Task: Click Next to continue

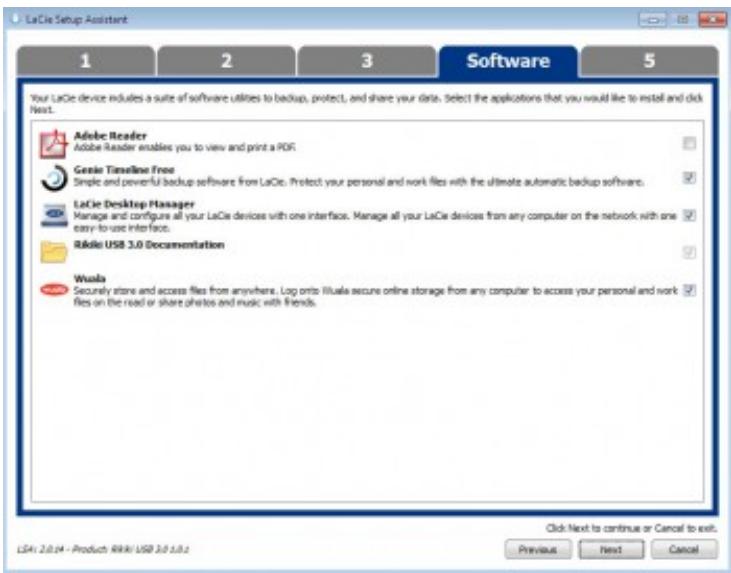Action: pos(611,550)
